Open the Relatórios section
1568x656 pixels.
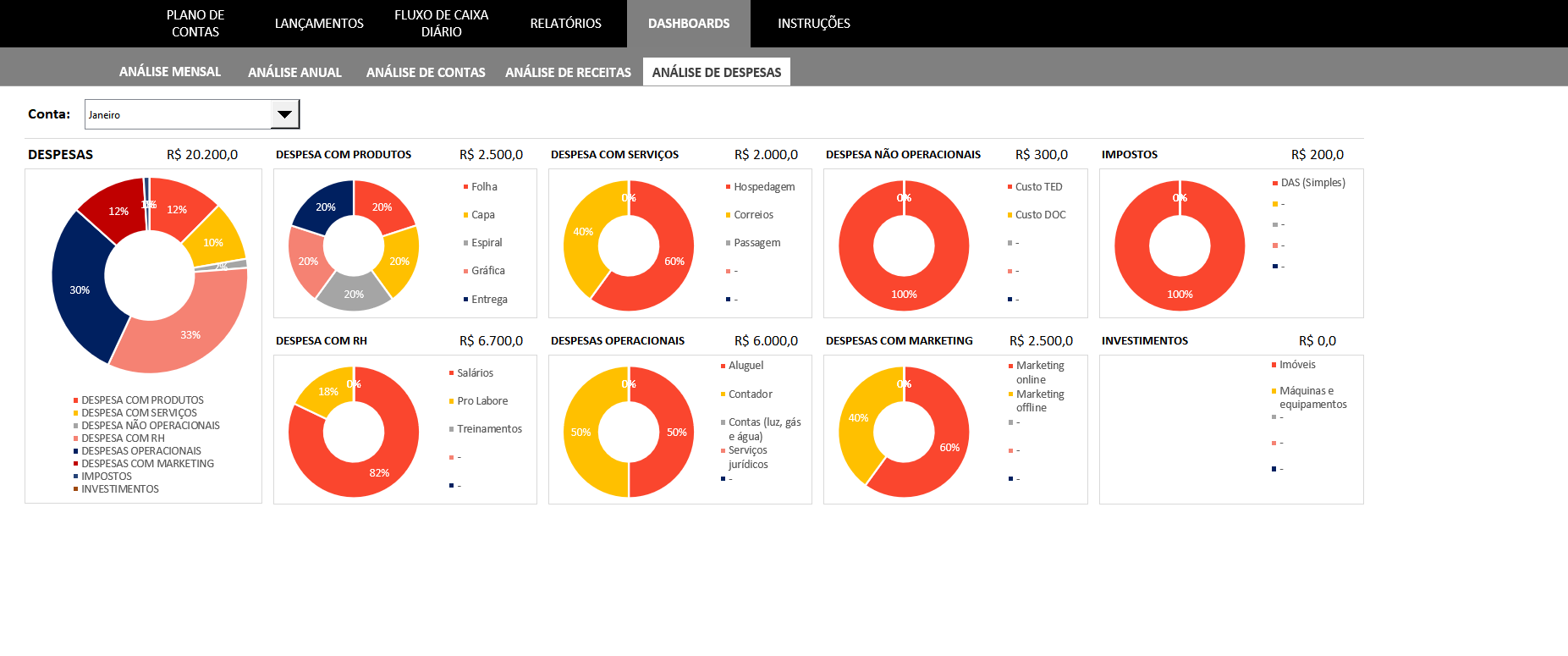(x=565, y=24)
